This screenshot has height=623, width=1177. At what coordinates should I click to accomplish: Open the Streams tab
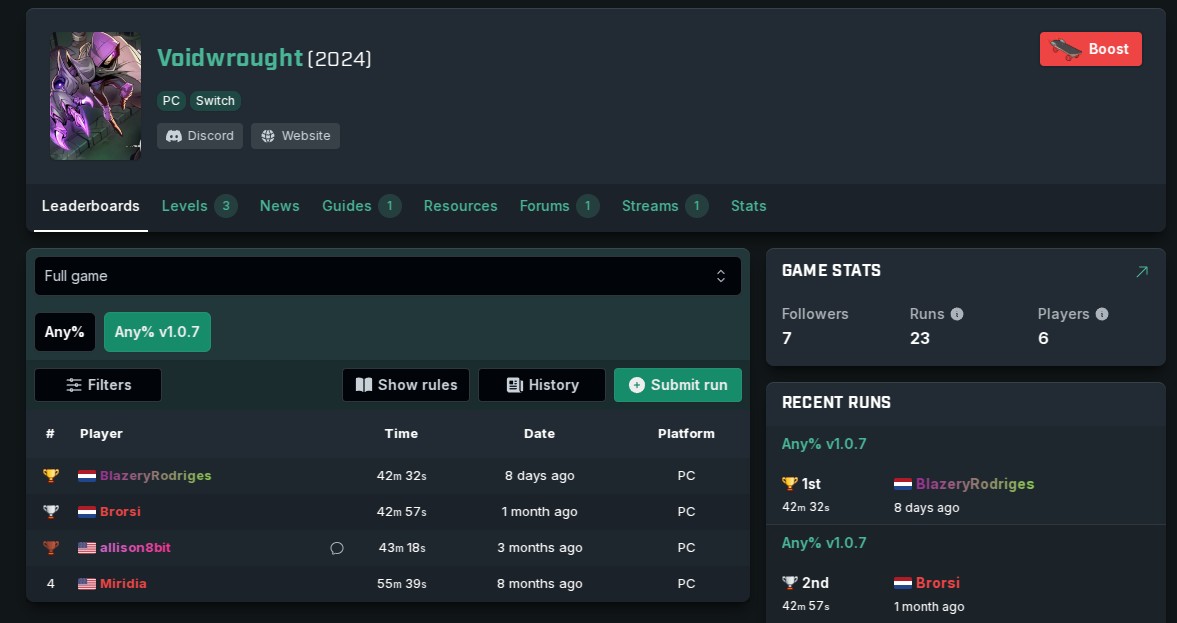665,206
